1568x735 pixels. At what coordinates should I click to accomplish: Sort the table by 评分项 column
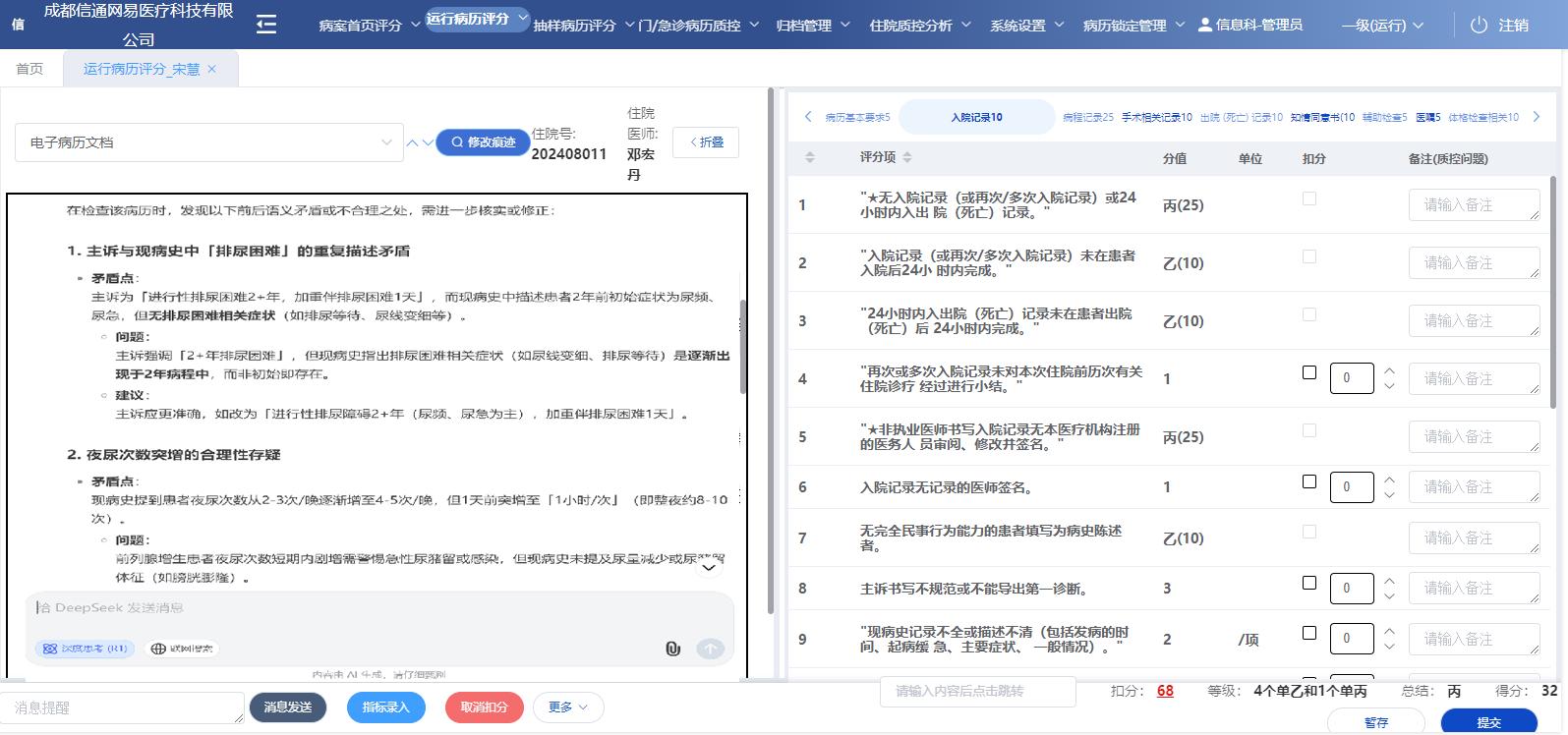(x=906, y=157)
